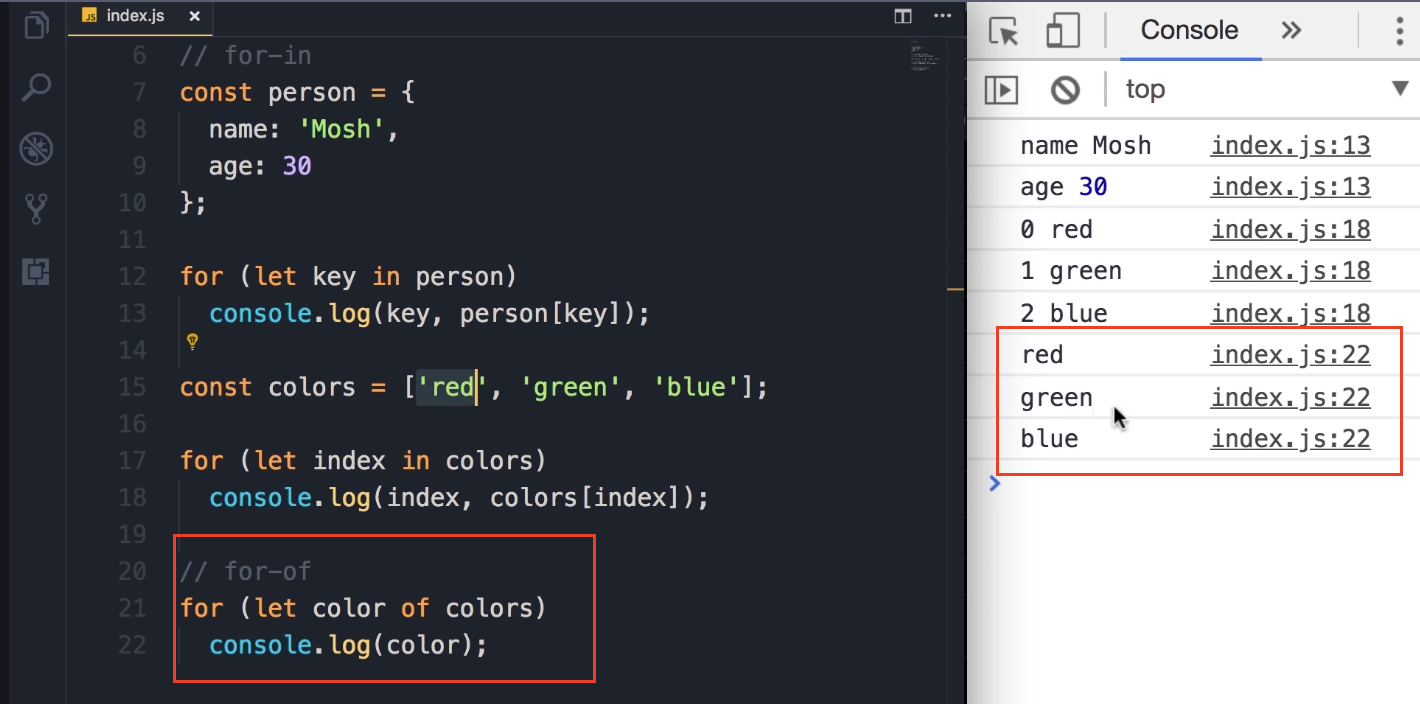Open the Source Control icon
This screenshot has width=1420, height=704.
tap(36, 209)
